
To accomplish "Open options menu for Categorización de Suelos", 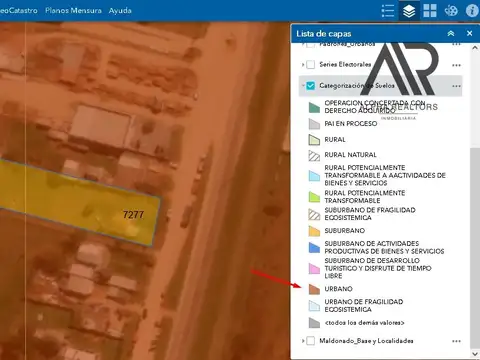I will point(456,86).
